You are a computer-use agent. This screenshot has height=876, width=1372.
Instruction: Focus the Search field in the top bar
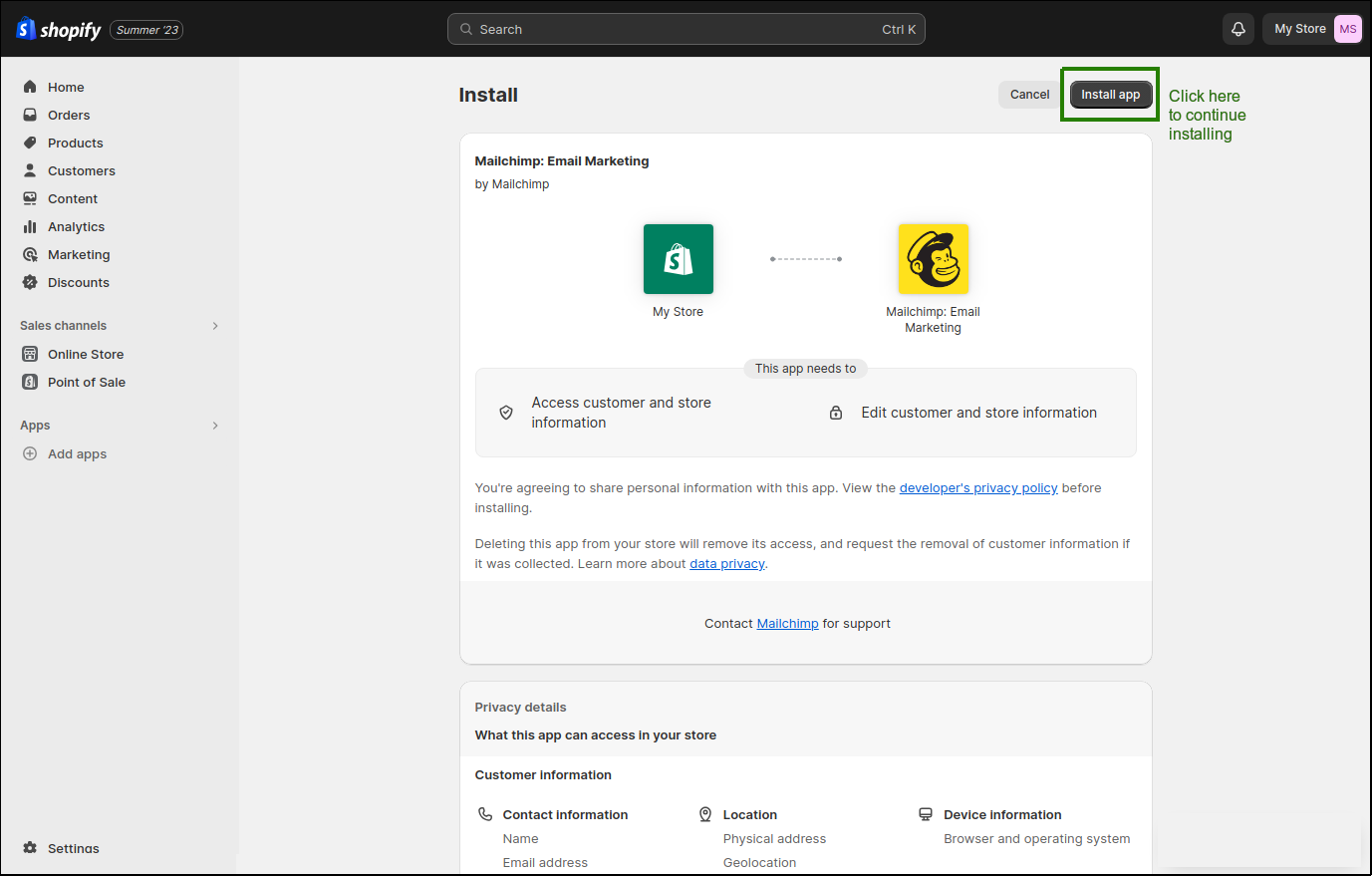tap(686, 29)
